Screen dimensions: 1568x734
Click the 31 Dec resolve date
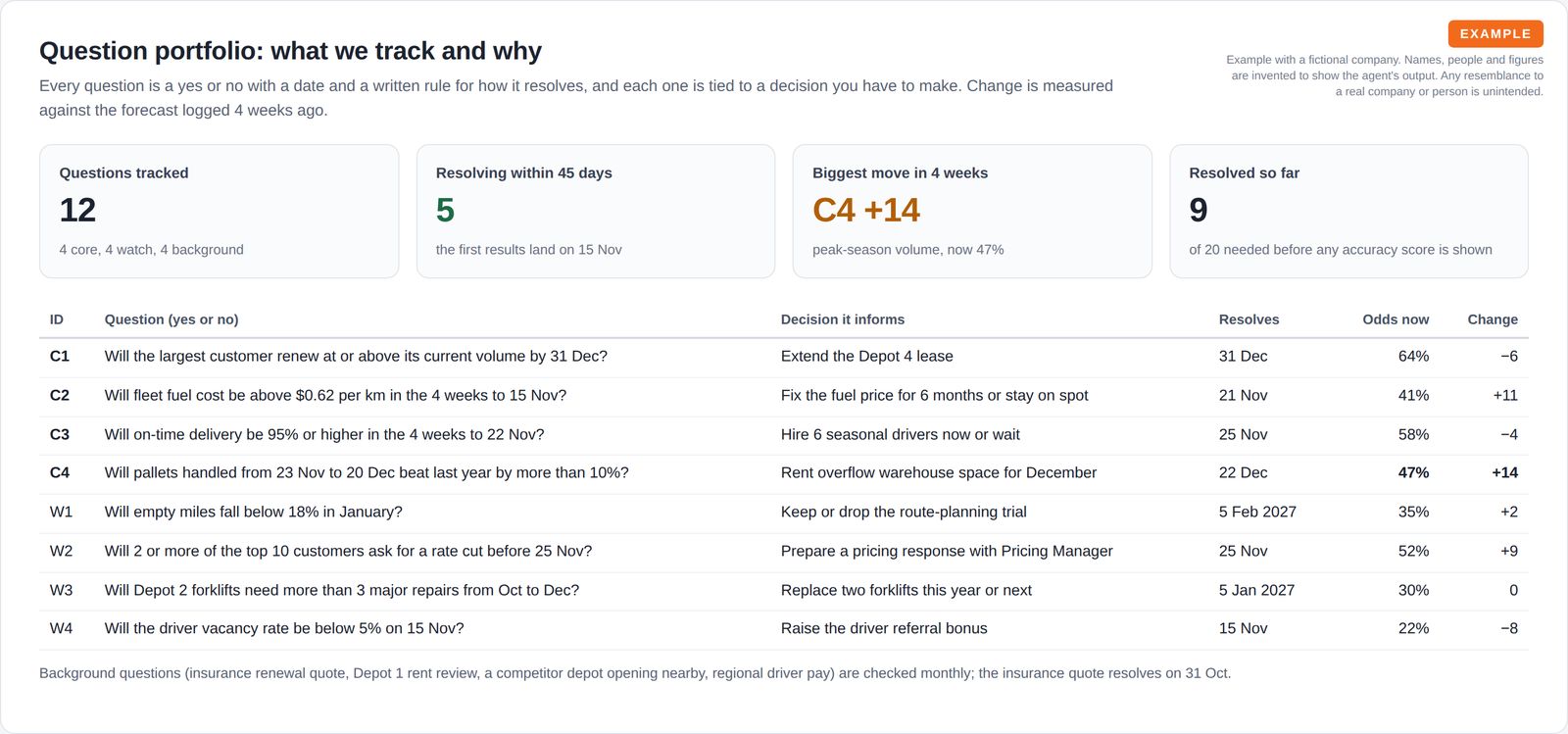(x=1243, y=357)
